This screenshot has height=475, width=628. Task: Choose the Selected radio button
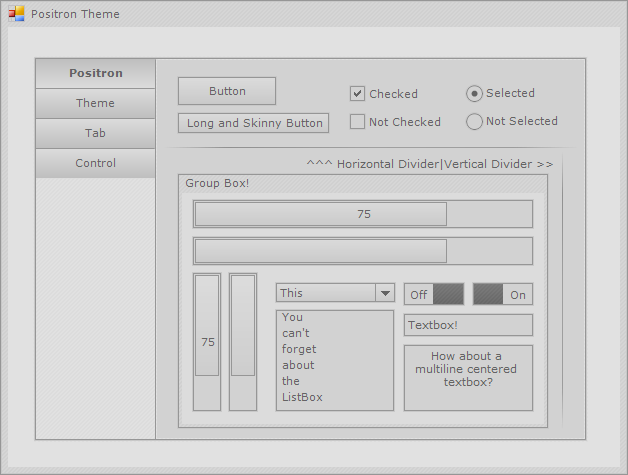pos(474,93)
